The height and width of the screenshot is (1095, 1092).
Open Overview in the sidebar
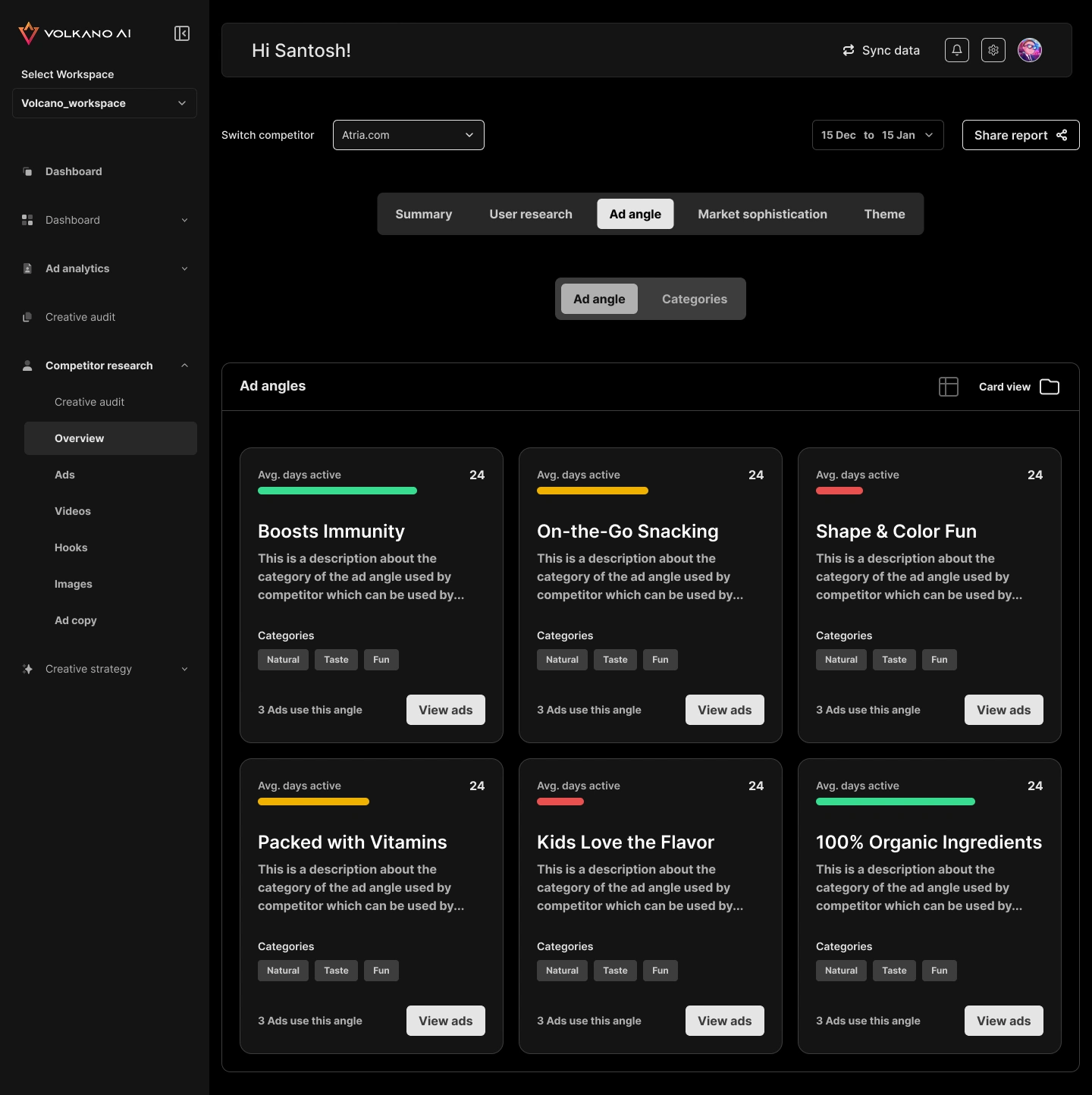111,438
